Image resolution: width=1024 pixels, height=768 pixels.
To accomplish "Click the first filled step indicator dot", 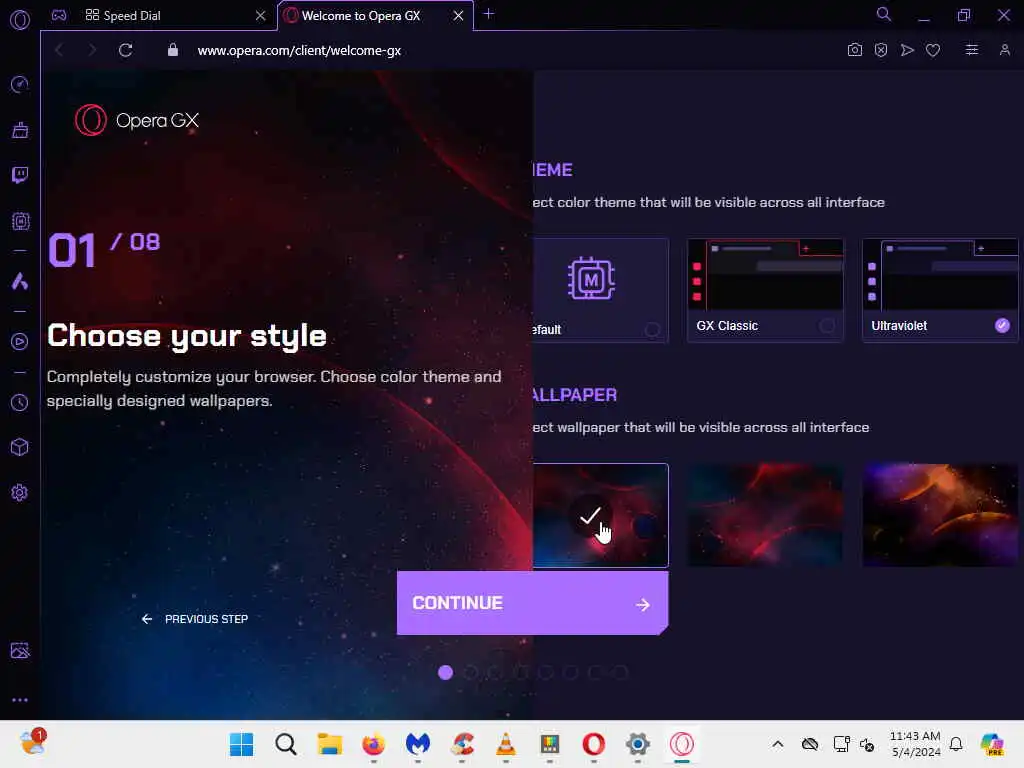I will coord(445,673).
